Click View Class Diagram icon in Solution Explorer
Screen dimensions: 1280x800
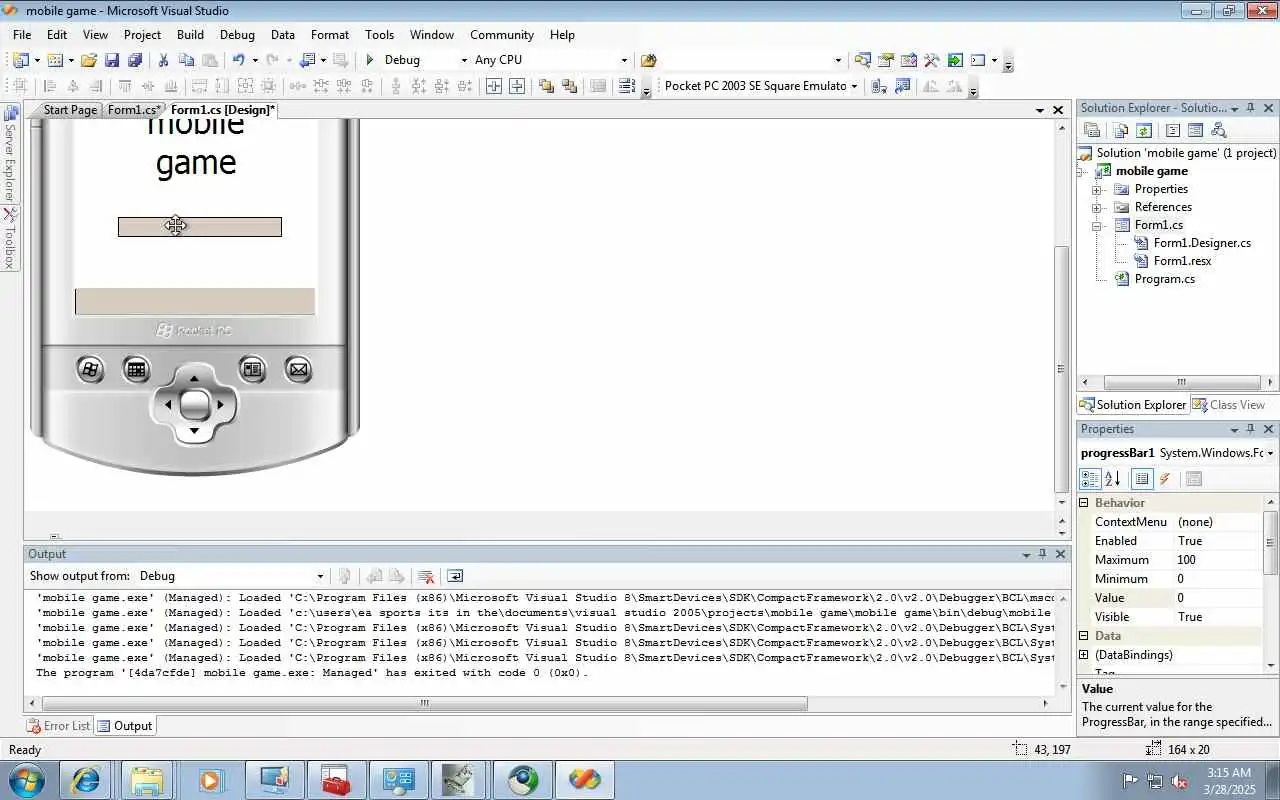coord(1218,130)
